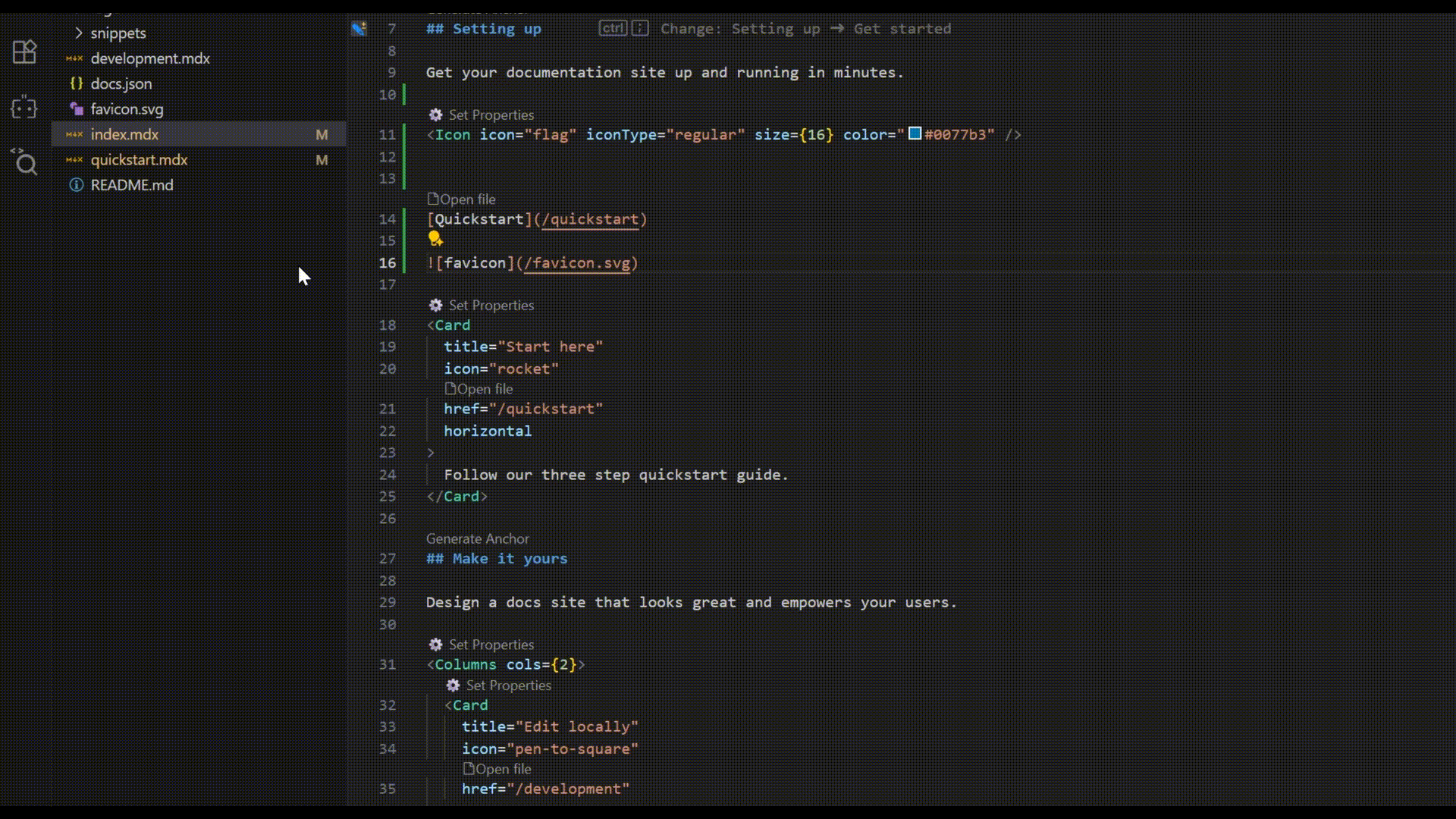Click the icon="pen-to-square" attribute
The height and width of the screenshot is (819, 1456).
(550, 749)
